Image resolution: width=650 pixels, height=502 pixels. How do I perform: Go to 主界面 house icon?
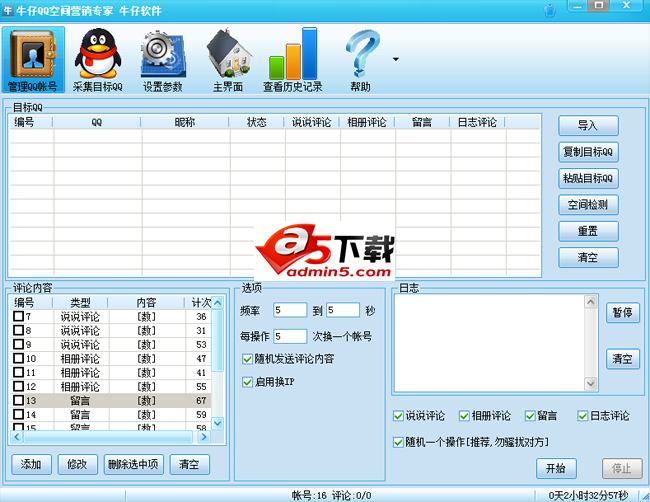[228, 60]
